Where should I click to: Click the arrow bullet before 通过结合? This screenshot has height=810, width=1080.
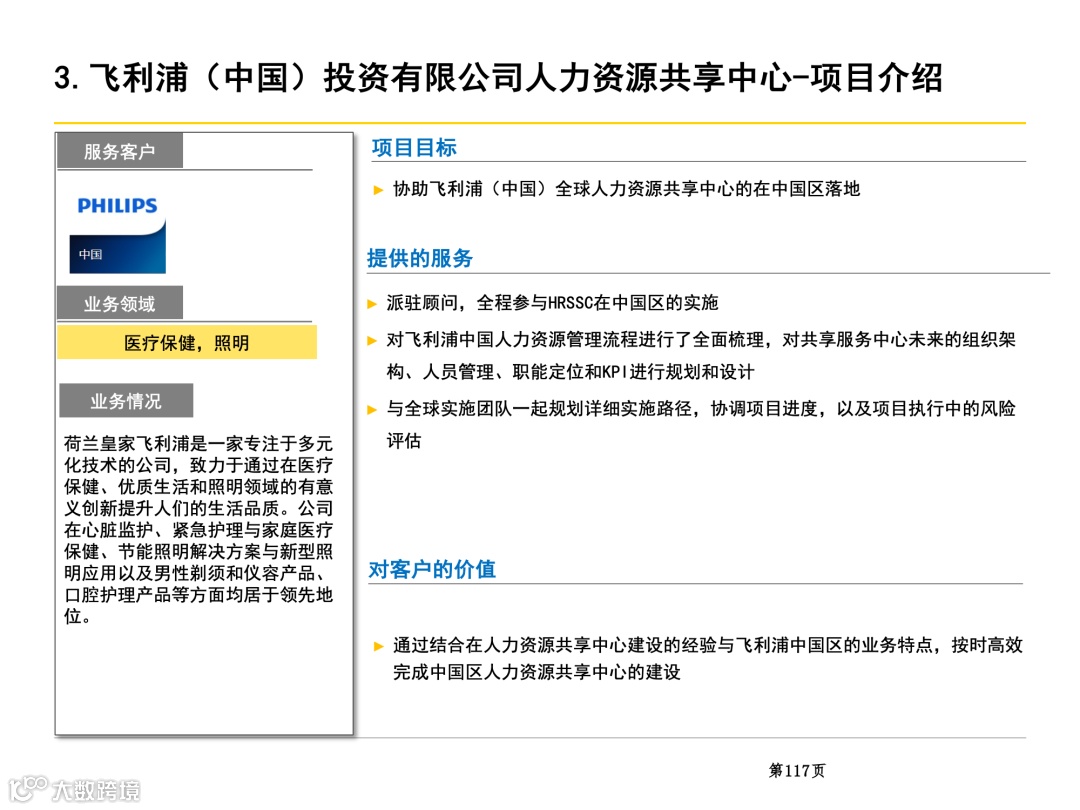(x=378, y=646)
